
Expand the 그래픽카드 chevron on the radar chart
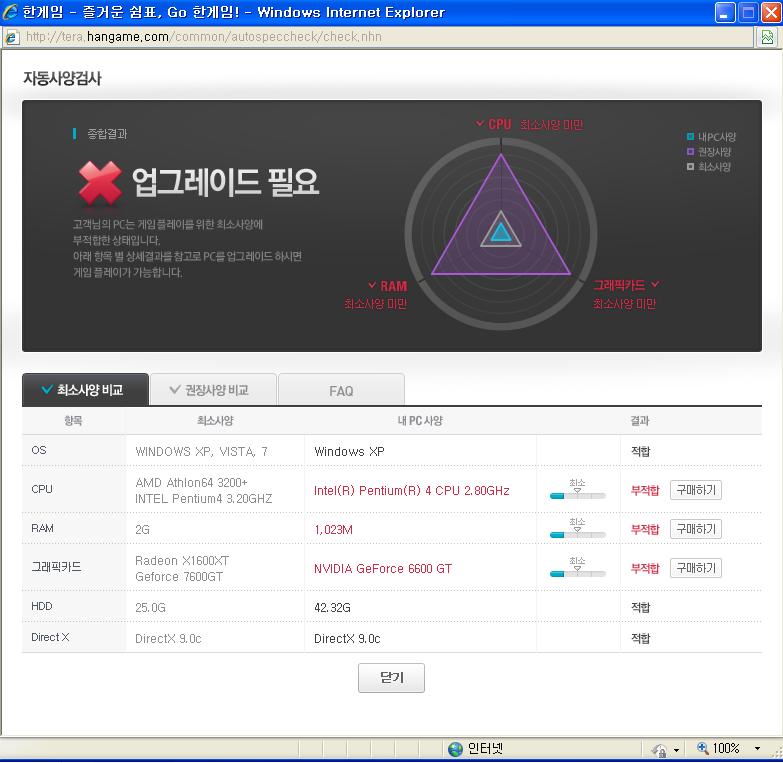(655, 284)
